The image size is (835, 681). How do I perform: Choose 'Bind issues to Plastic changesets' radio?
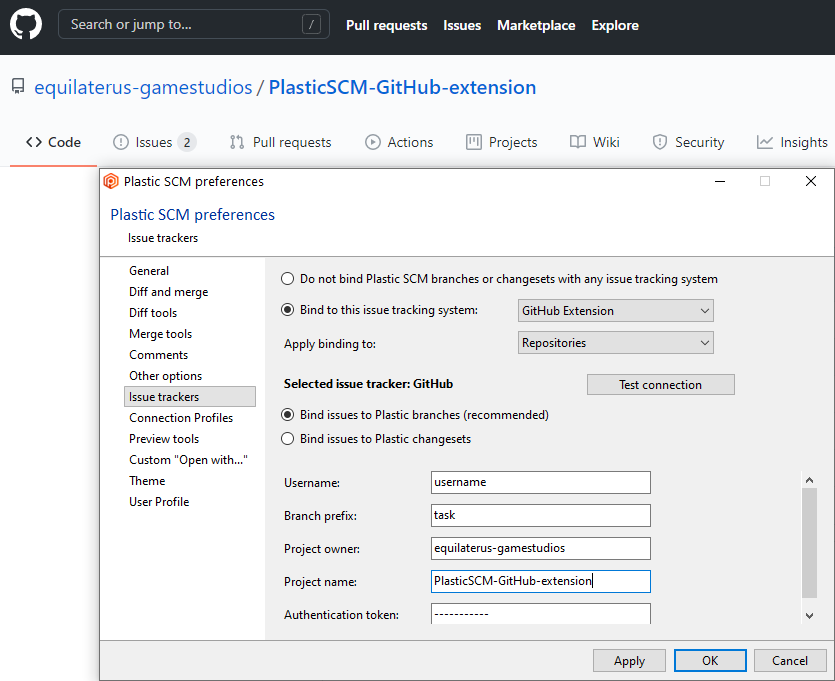[288, 439]
